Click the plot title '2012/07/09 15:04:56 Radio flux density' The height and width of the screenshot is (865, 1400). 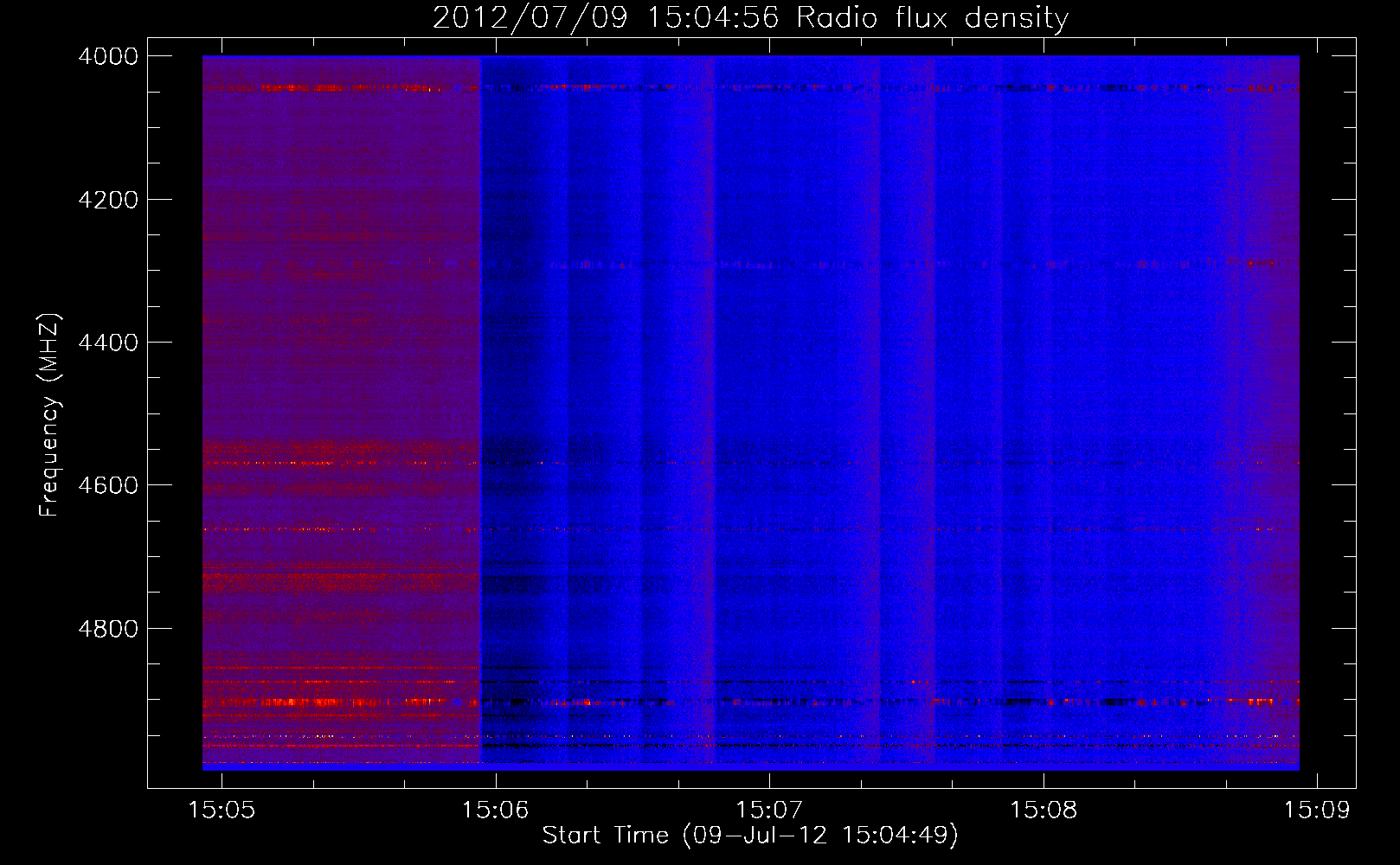pos(750,18)
